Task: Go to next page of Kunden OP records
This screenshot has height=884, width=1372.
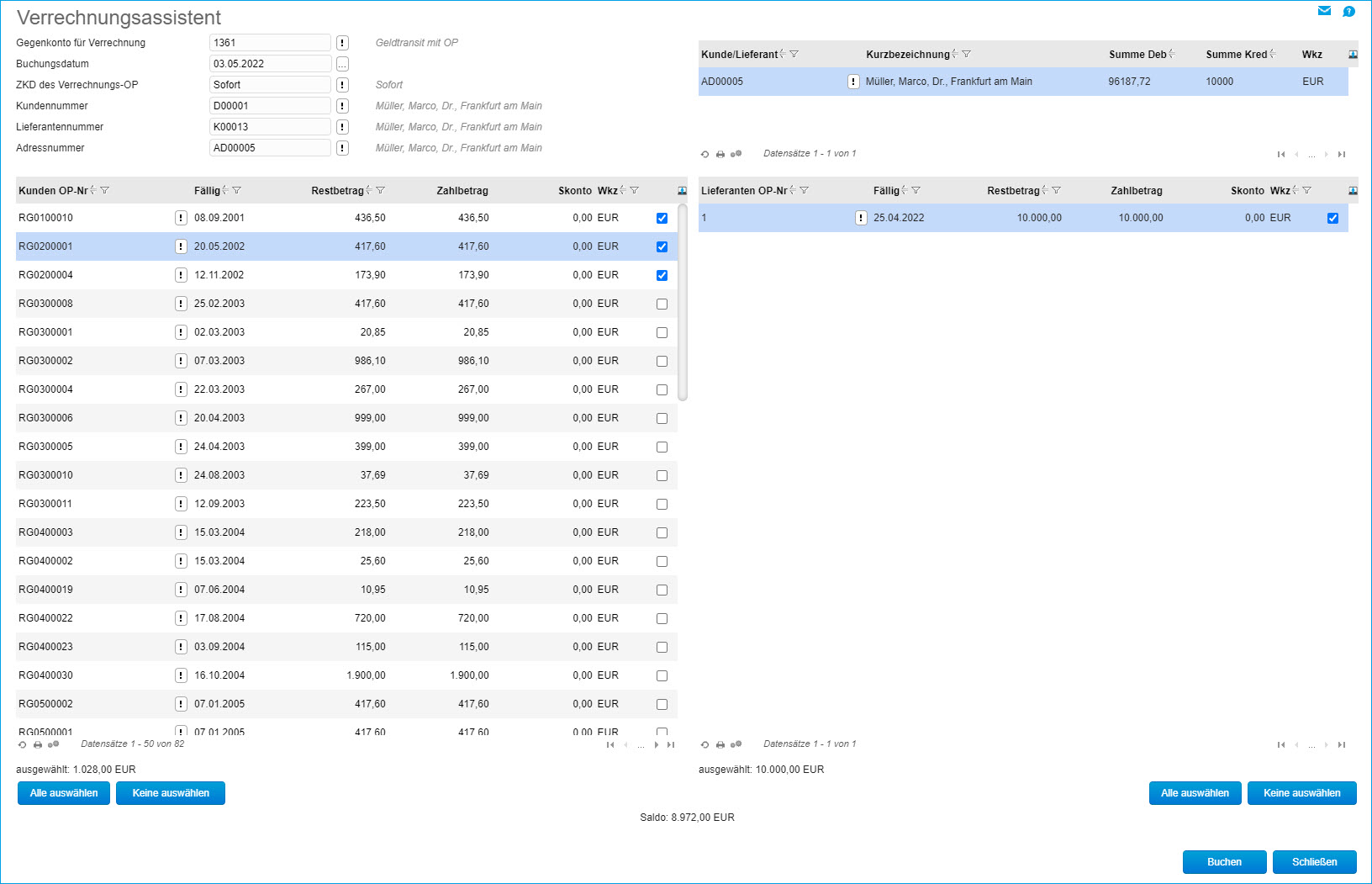Action: (x=657, y=744)
